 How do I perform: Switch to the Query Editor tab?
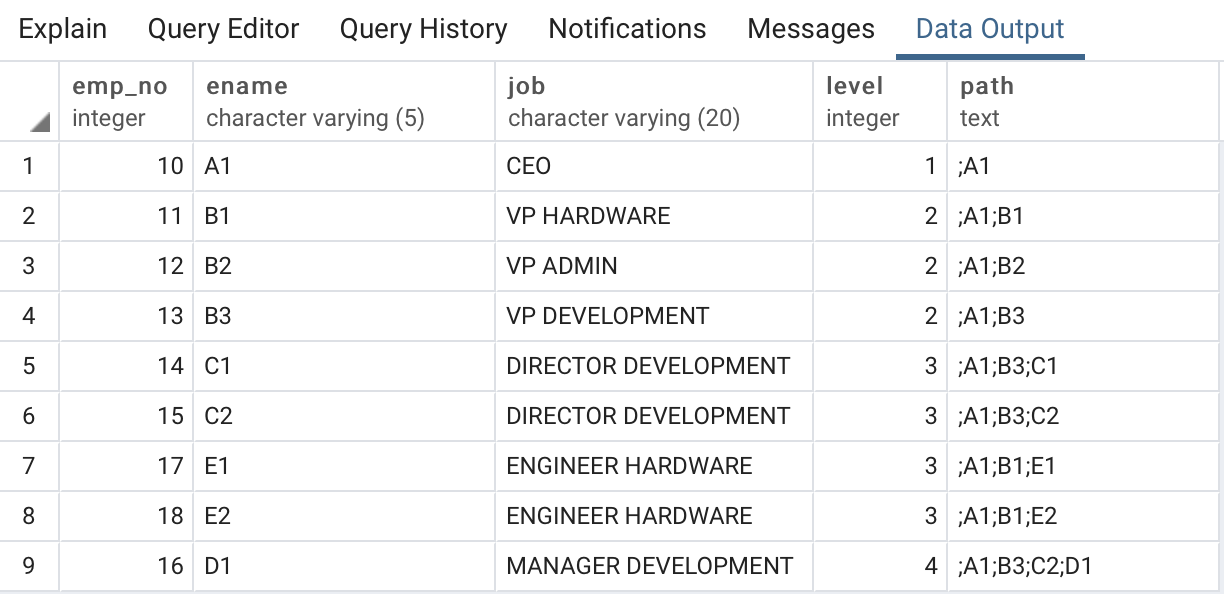223,30
